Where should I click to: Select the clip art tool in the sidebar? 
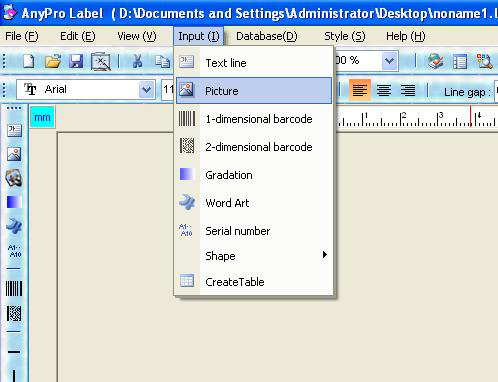pos(14,178)
